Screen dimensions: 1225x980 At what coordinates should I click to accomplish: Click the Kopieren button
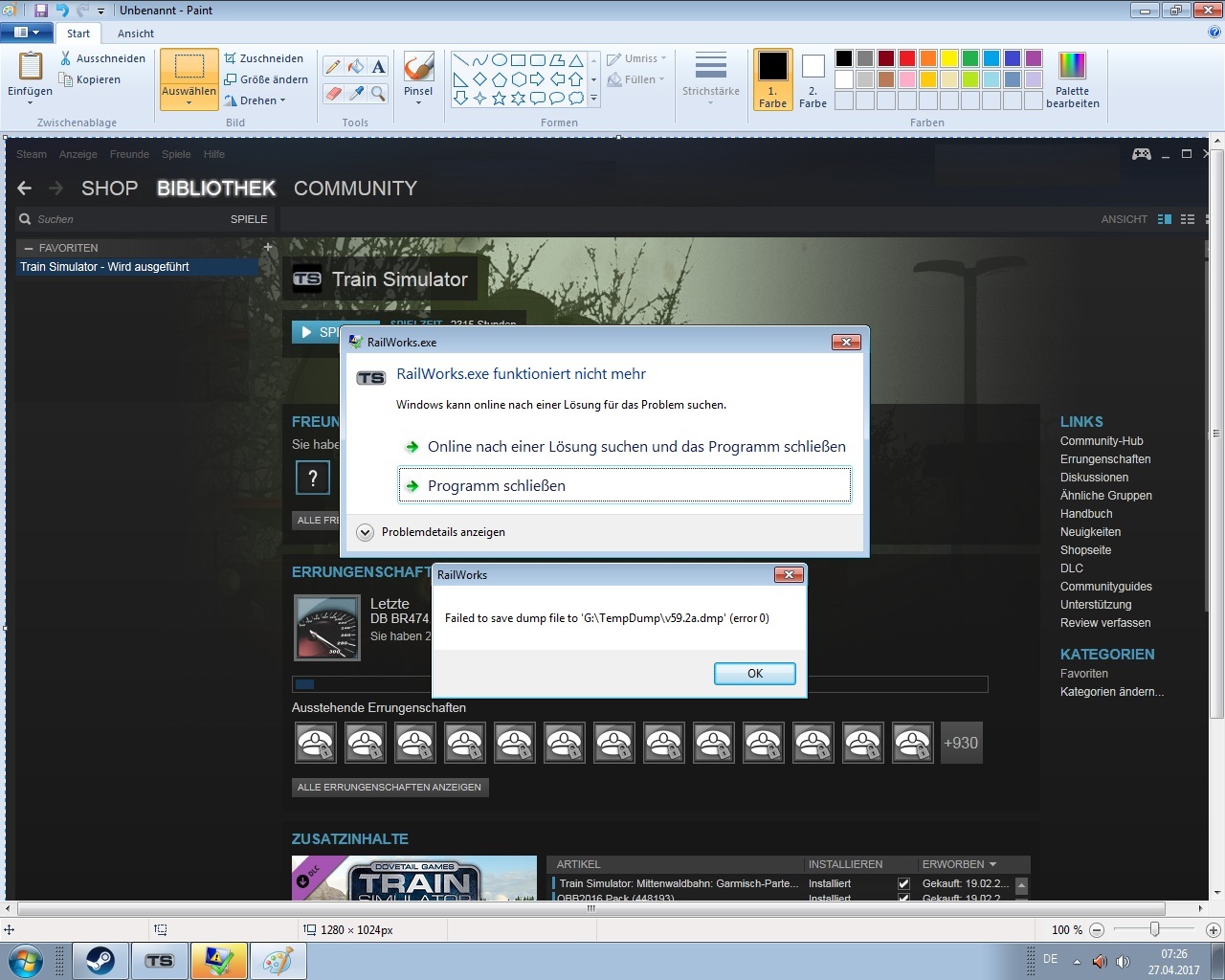pos(90,79)
